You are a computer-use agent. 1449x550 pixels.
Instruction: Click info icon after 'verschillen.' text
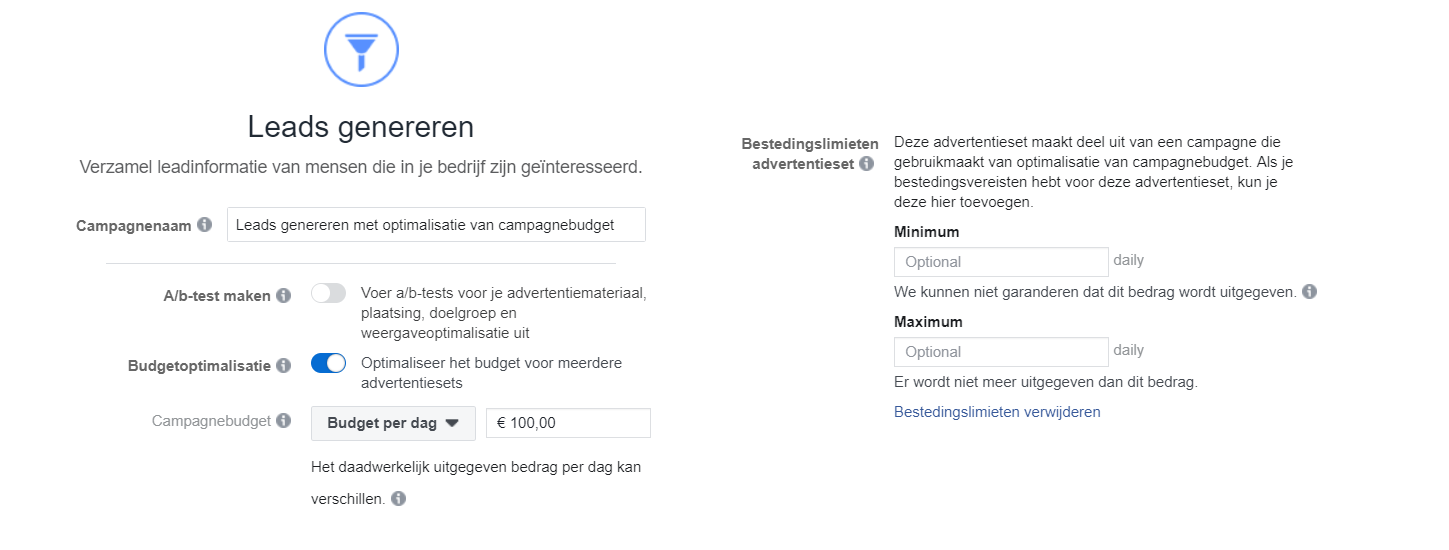pos(399,498)
